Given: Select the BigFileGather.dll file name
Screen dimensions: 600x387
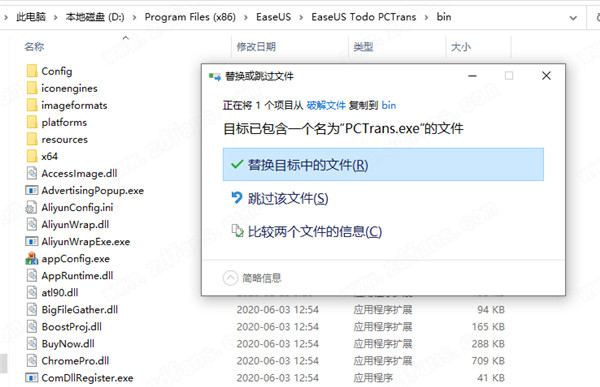Looking at the screenshot, I should click(80, 310).
